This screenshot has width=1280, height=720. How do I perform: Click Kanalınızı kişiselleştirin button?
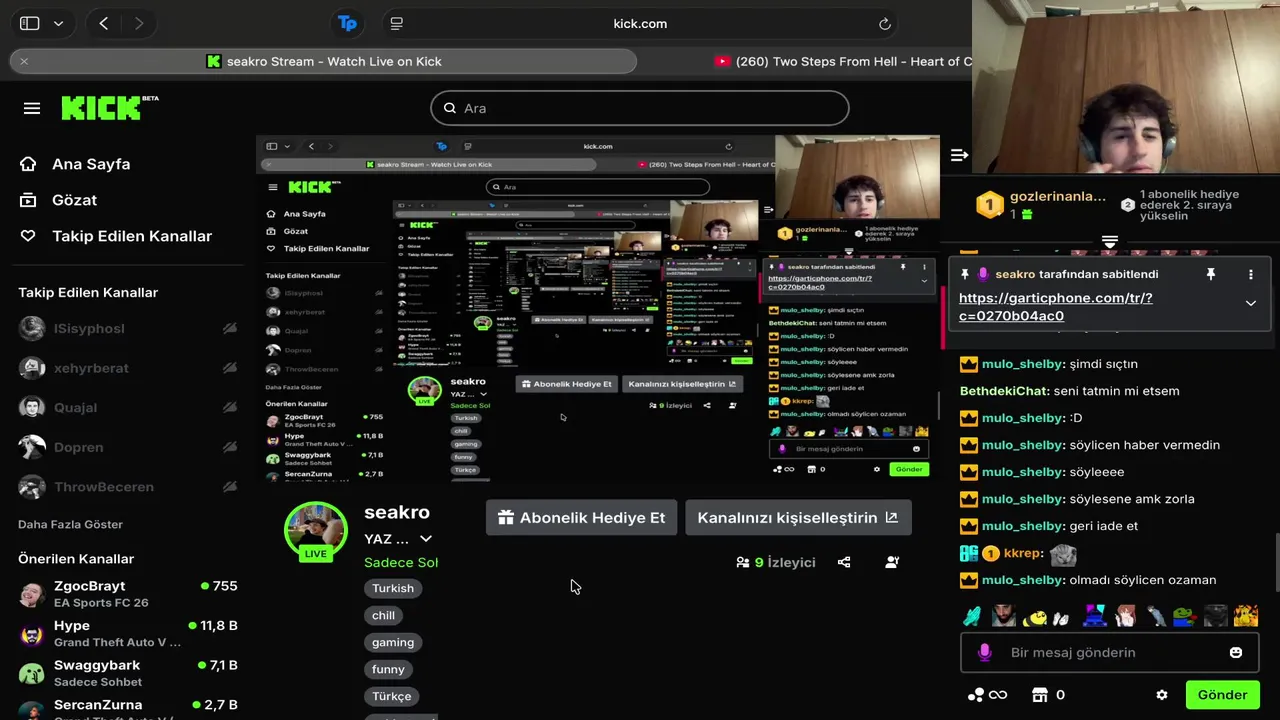[x=798, y=518]
